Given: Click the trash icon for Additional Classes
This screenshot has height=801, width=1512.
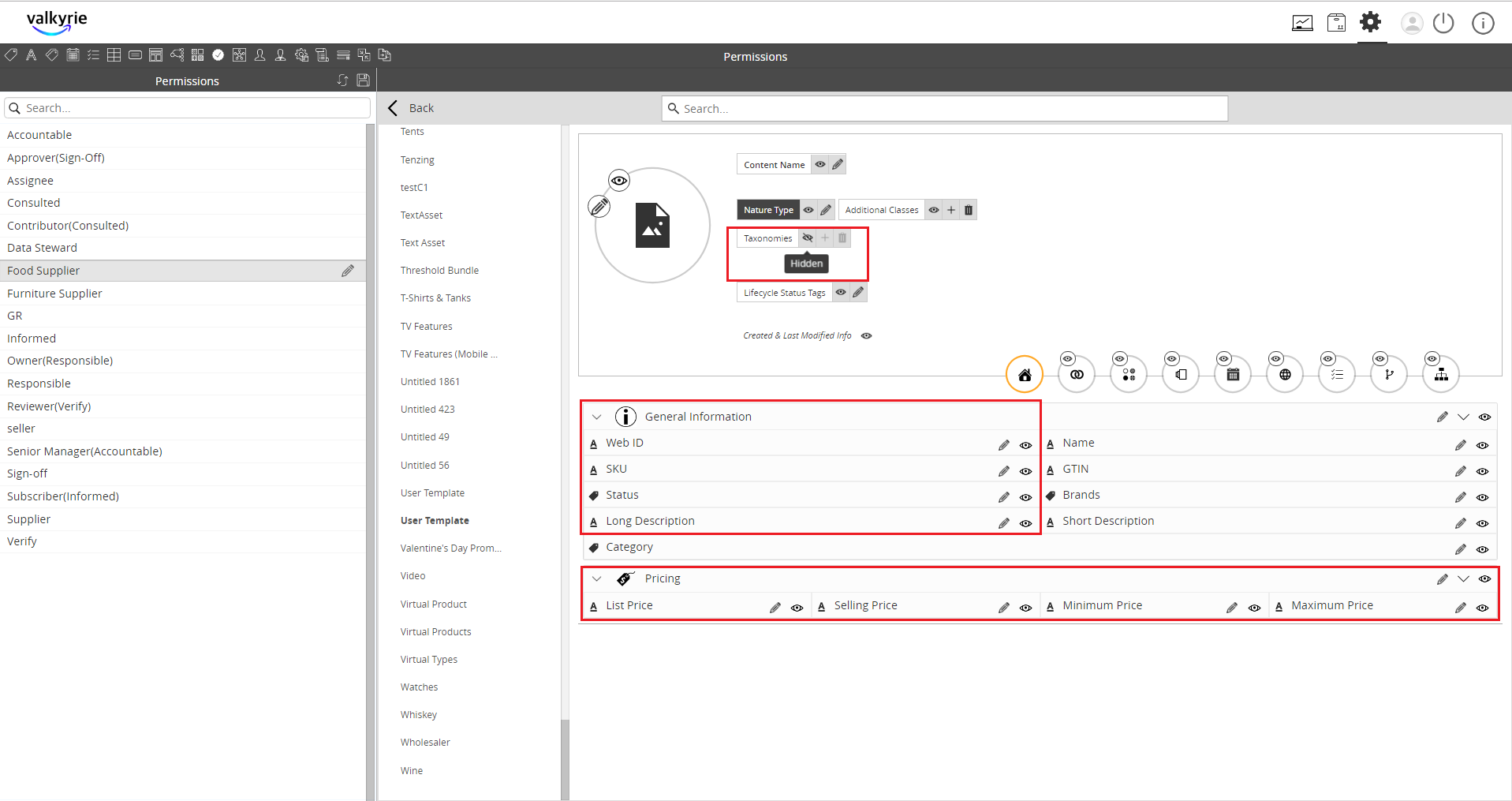Looking at the screenshot, I should click(x=969, y=210).
